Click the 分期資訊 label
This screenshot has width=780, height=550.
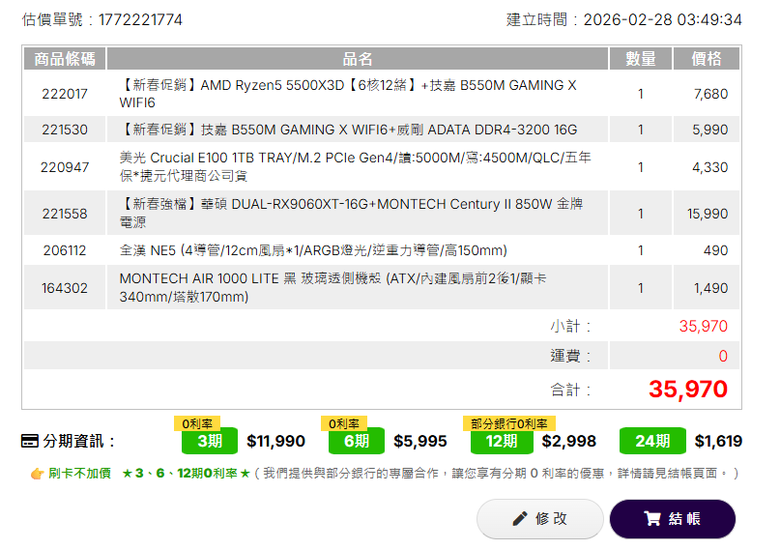tap(79, 441)
